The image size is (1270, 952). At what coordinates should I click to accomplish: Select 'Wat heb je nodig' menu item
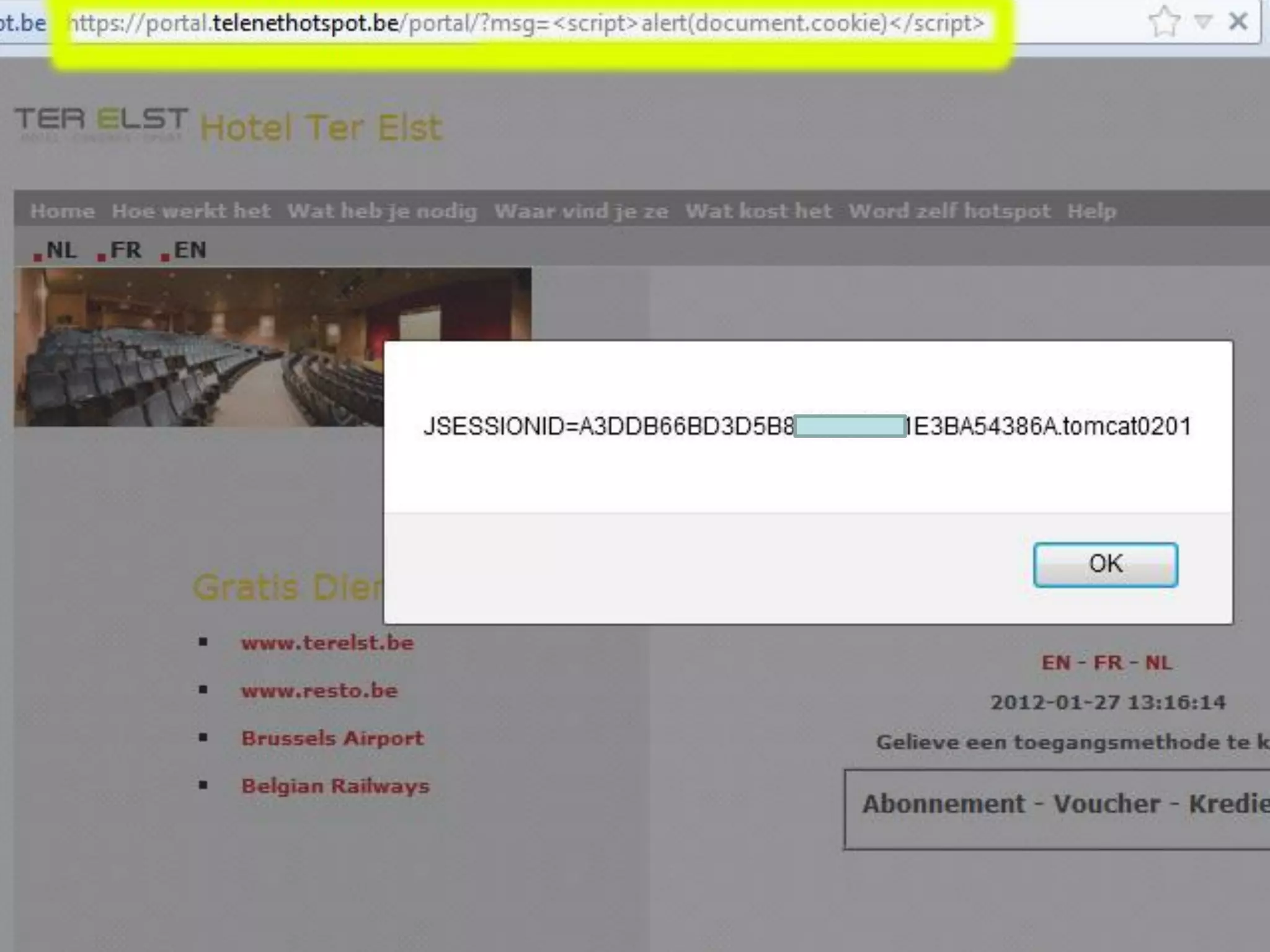tap(382, 211)
